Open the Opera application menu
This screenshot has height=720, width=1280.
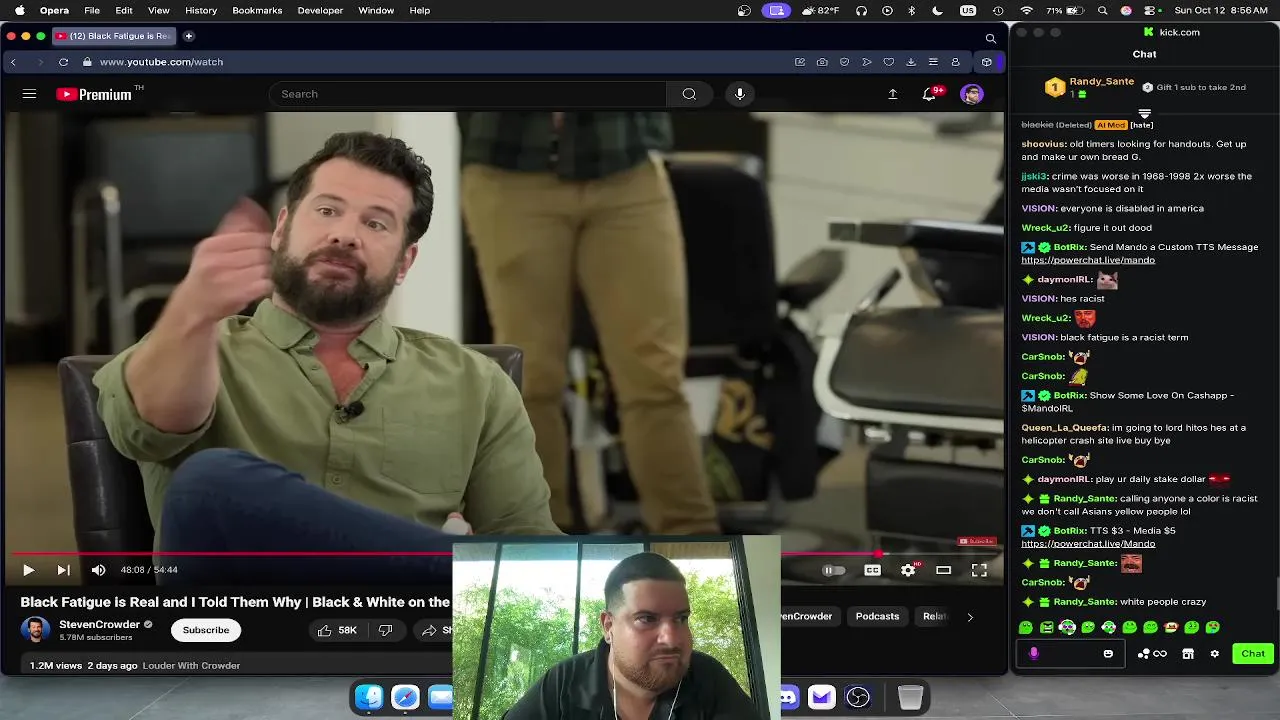(54, 10)
